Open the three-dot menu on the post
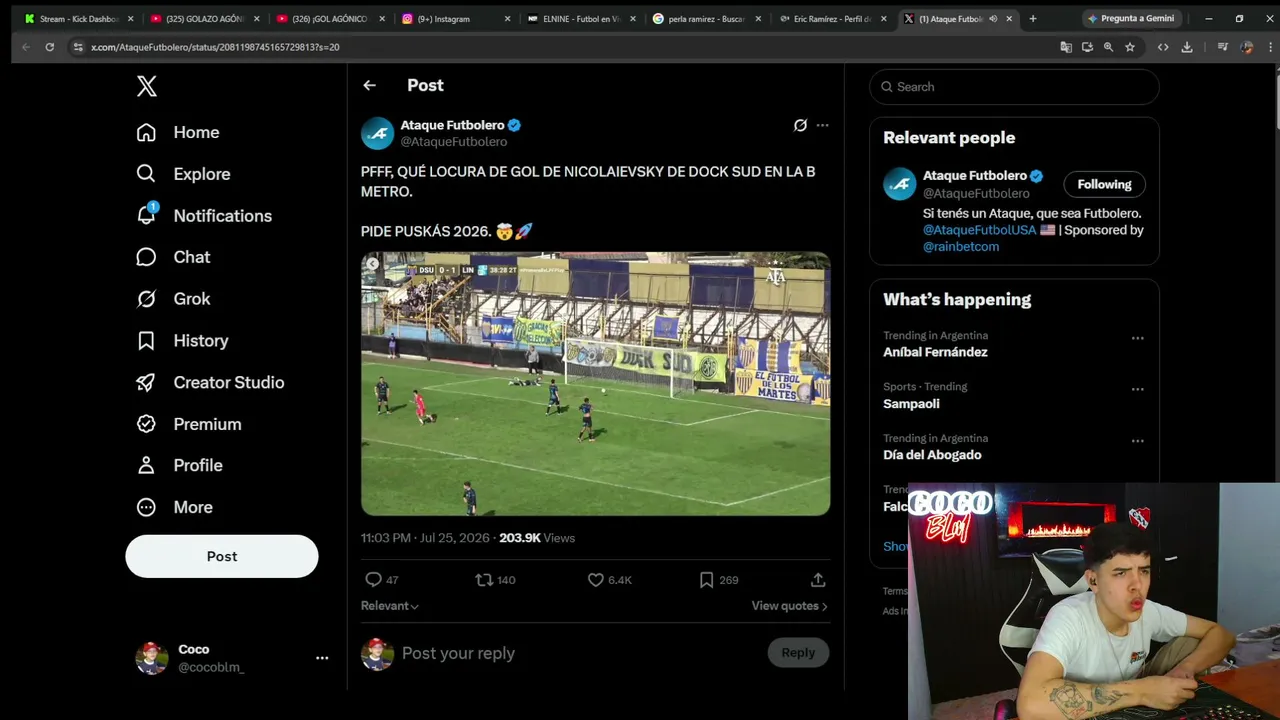1280x720 pixels. (x=822, y=125)
